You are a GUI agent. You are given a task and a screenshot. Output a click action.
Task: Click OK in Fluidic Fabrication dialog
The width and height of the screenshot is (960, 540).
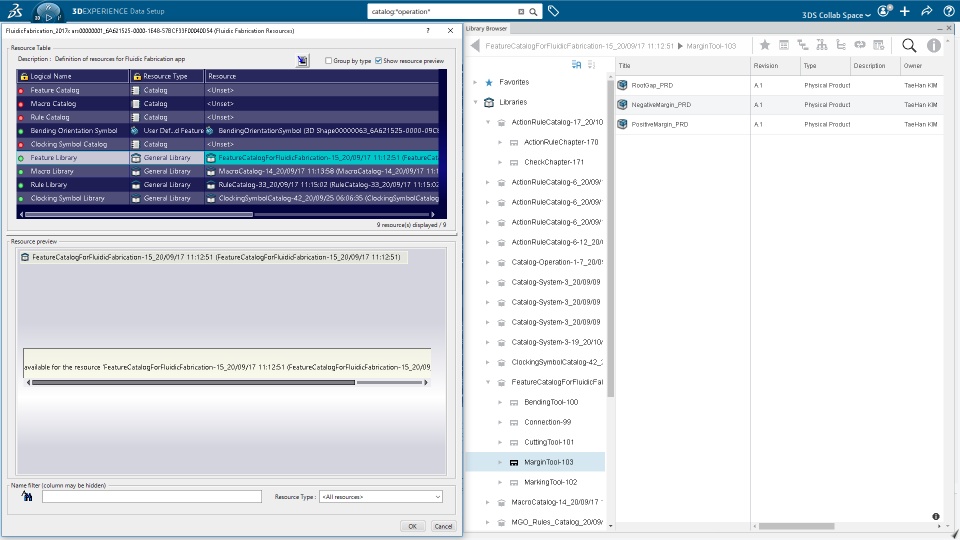[413, 526]
